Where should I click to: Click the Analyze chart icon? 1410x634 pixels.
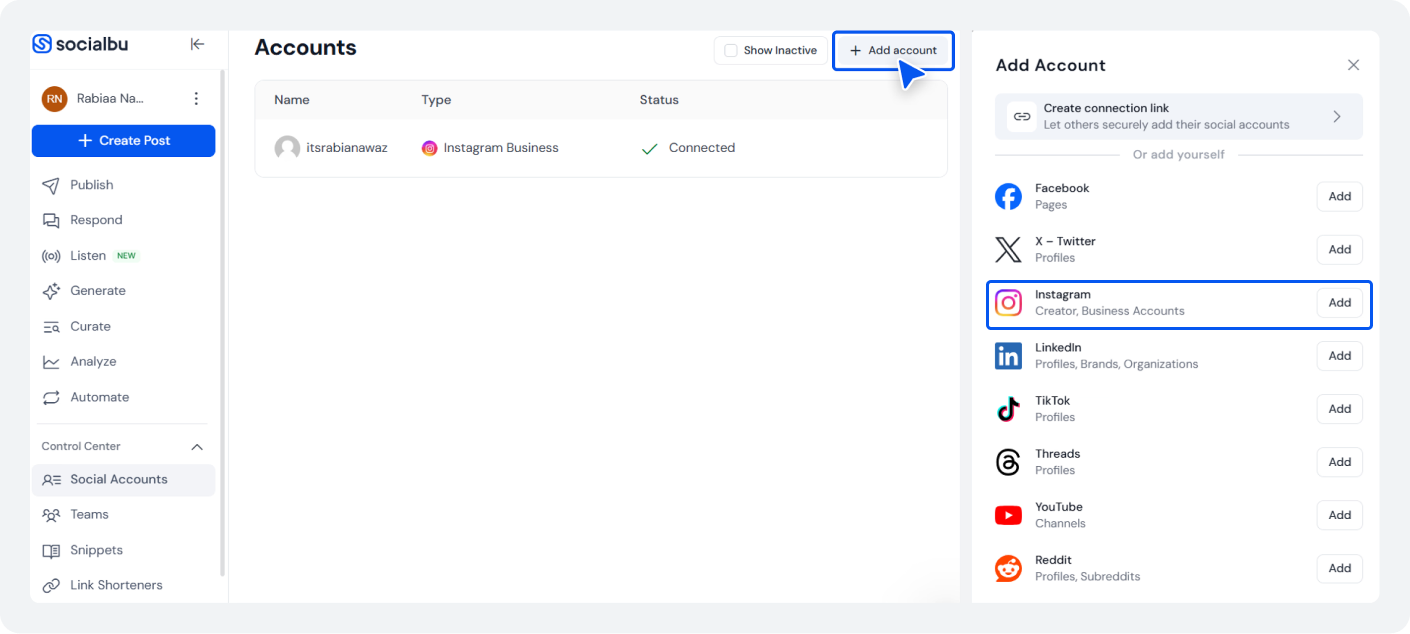51,362
